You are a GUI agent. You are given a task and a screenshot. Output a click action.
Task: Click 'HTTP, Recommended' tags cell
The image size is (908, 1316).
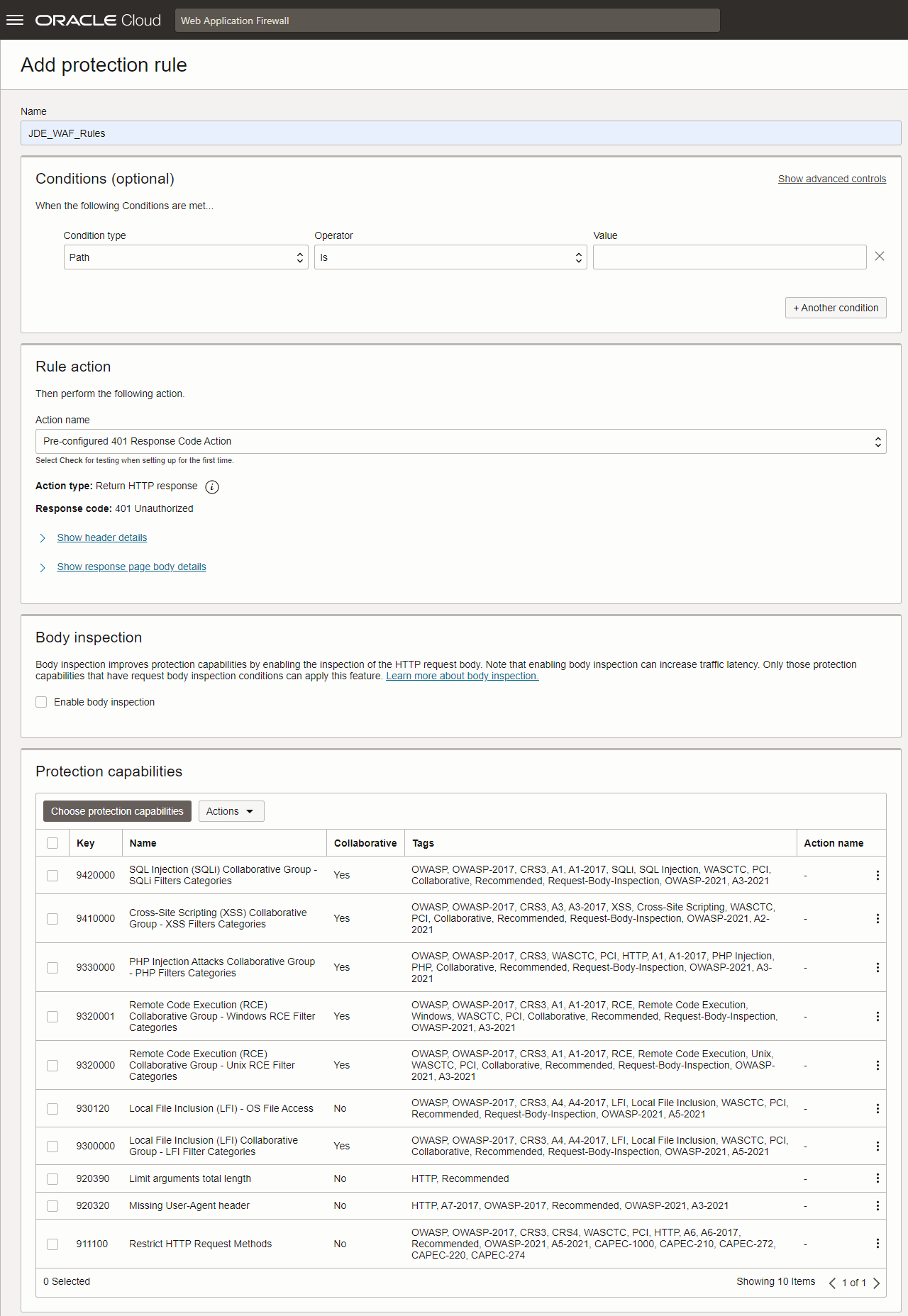point(460,1178)
